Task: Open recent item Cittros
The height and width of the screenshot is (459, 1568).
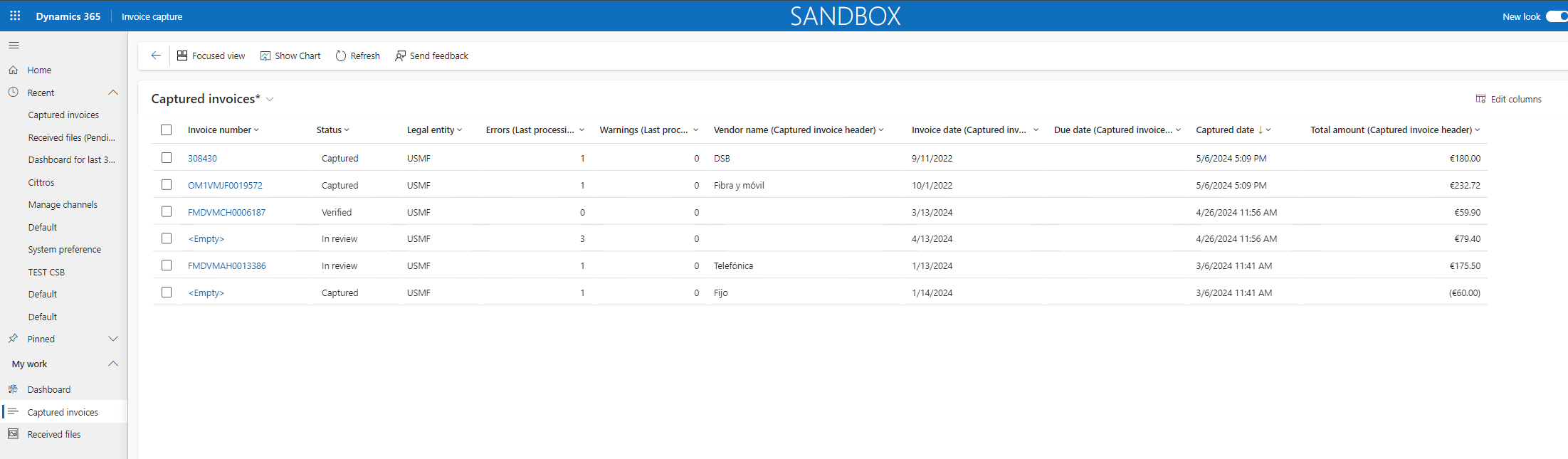Action: pos(41,182)
